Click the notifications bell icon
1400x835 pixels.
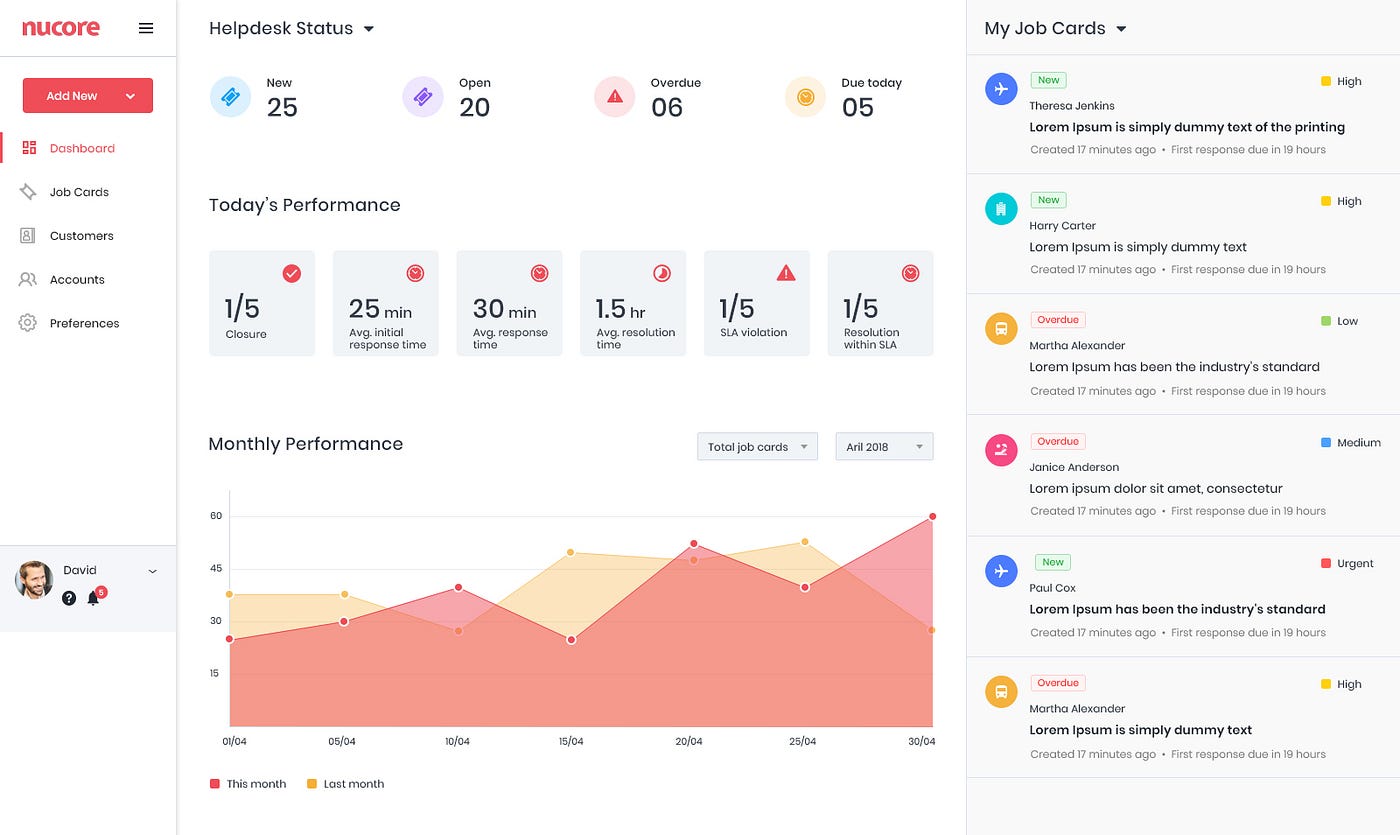(92, 597)
